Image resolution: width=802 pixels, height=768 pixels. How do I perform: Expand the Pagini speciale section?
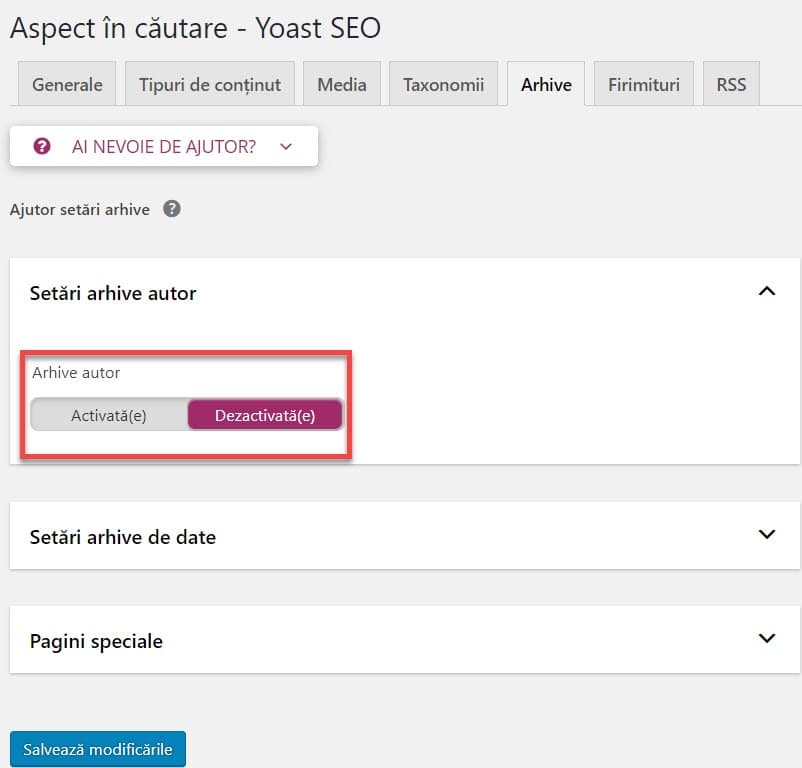[x=767, y=639]
